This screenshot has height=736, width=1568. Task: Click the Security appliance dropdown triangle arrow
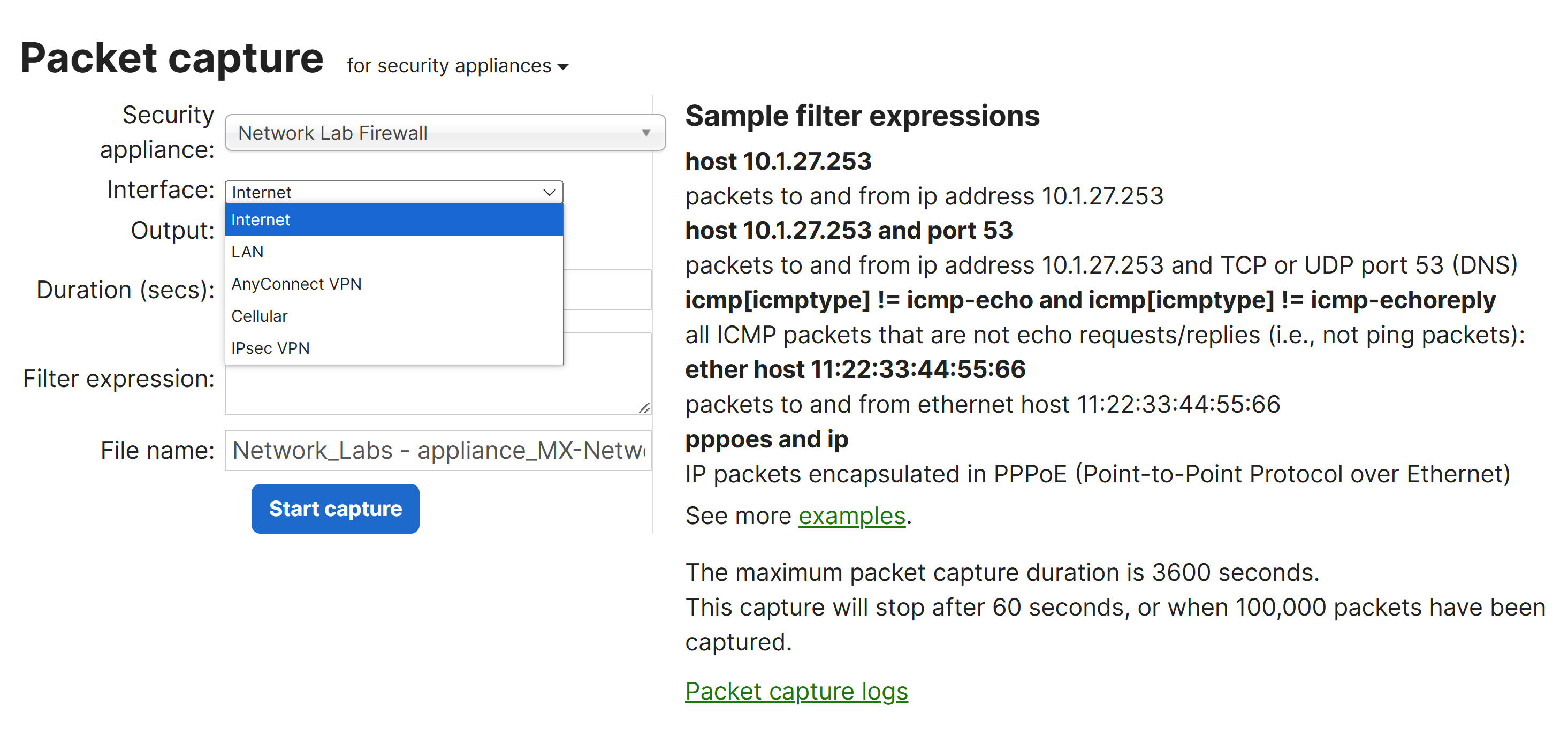point(646,133)
